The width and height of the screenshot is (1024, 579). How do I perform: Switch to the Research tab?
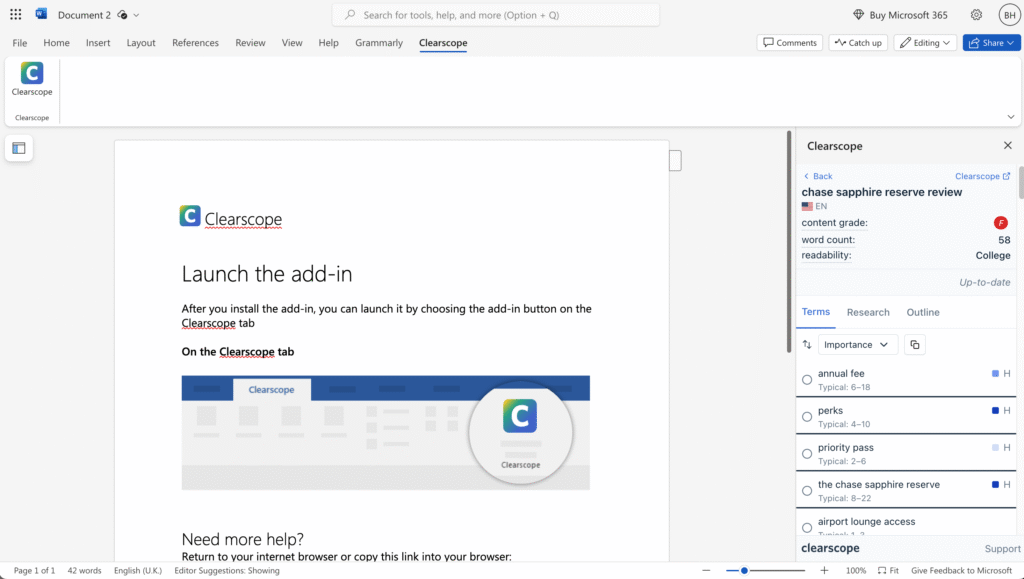868,312
